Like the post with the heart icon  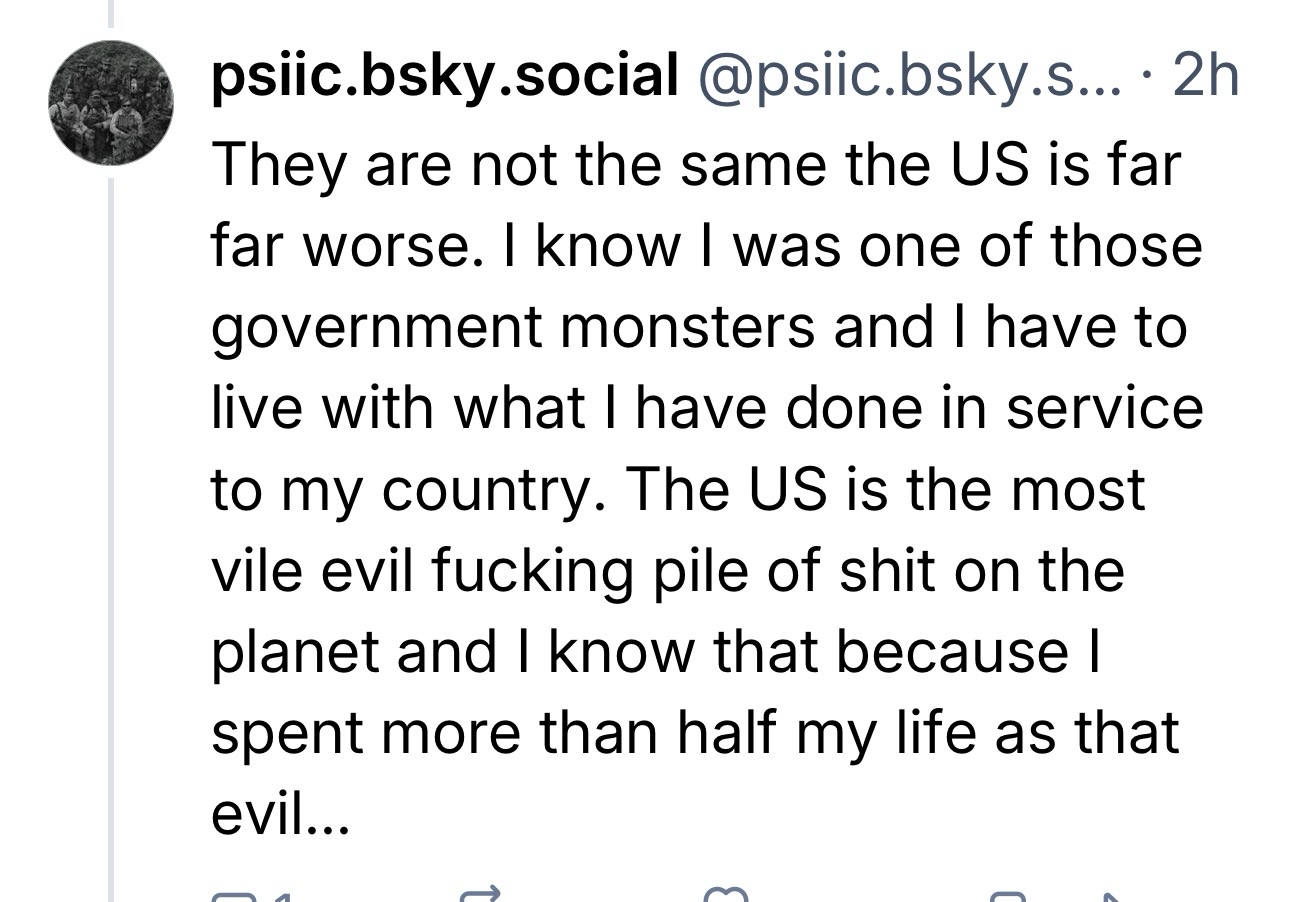point(727,894)
